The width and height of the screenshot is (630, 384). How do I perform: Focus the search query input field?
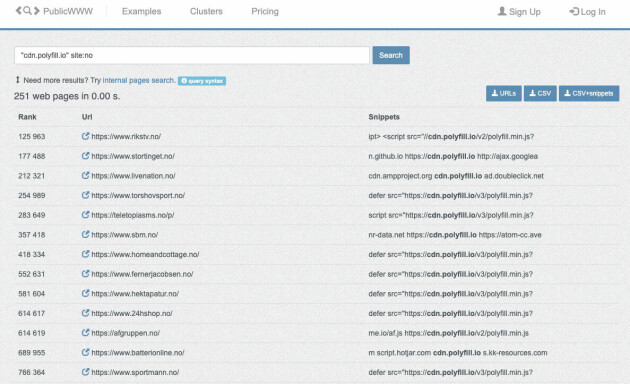click(192, 55)
